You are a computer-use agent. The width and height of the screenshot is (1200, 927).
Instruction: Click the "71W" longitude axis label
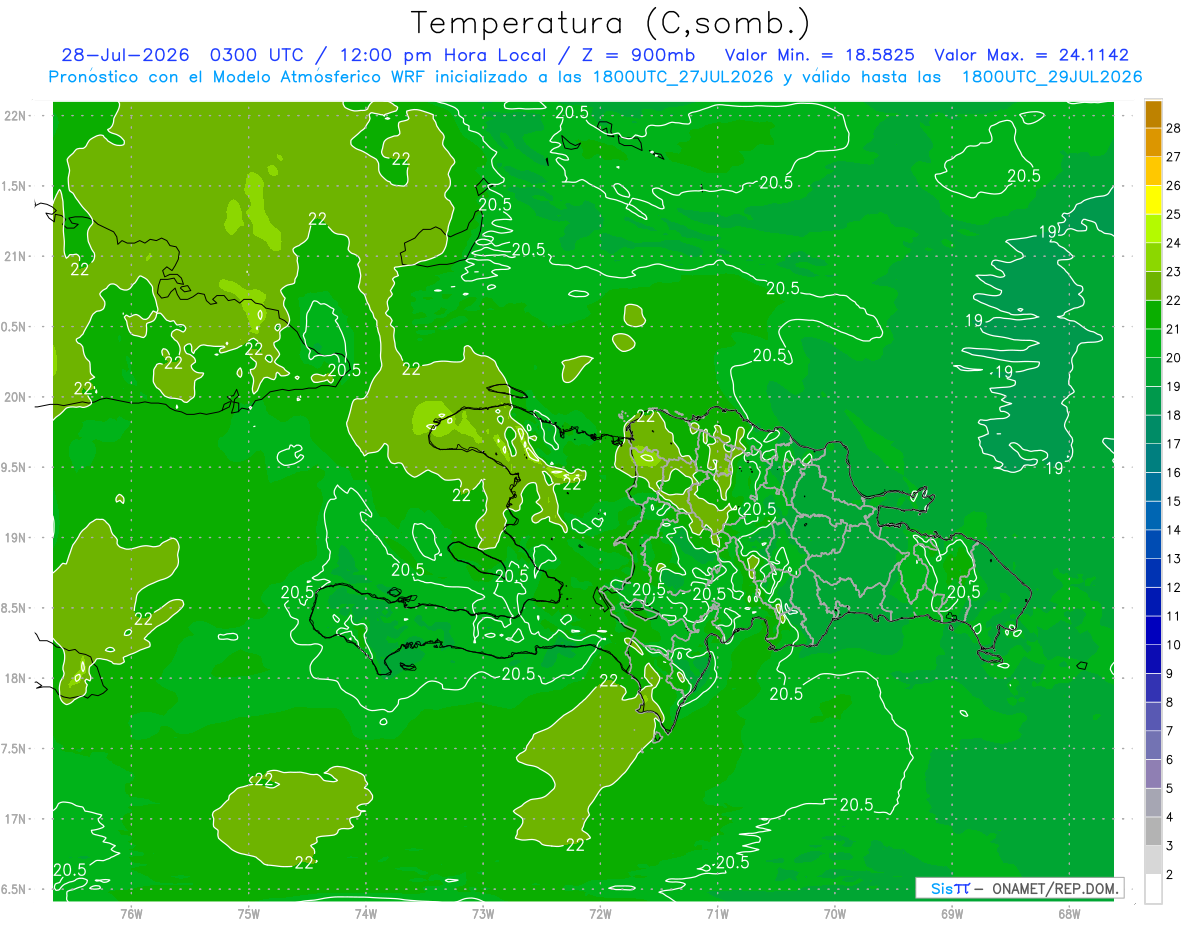click(x=717, y=913)
